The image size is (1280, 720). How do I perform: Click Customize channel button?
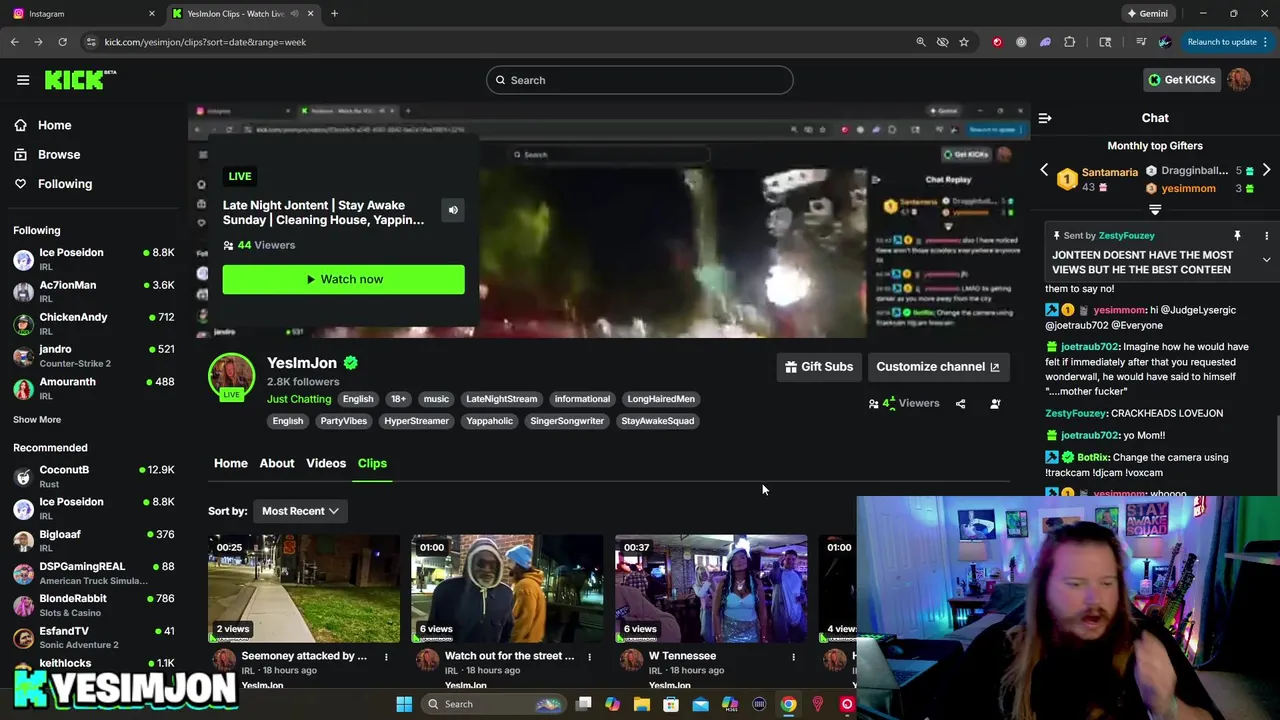938,367
